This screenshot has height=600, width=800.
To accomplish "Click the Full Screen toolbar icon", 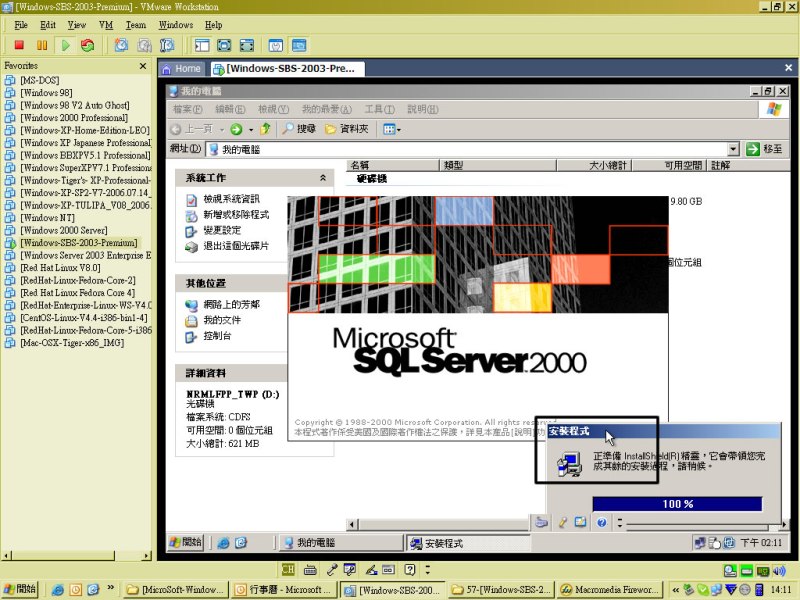I will (224, 45).
